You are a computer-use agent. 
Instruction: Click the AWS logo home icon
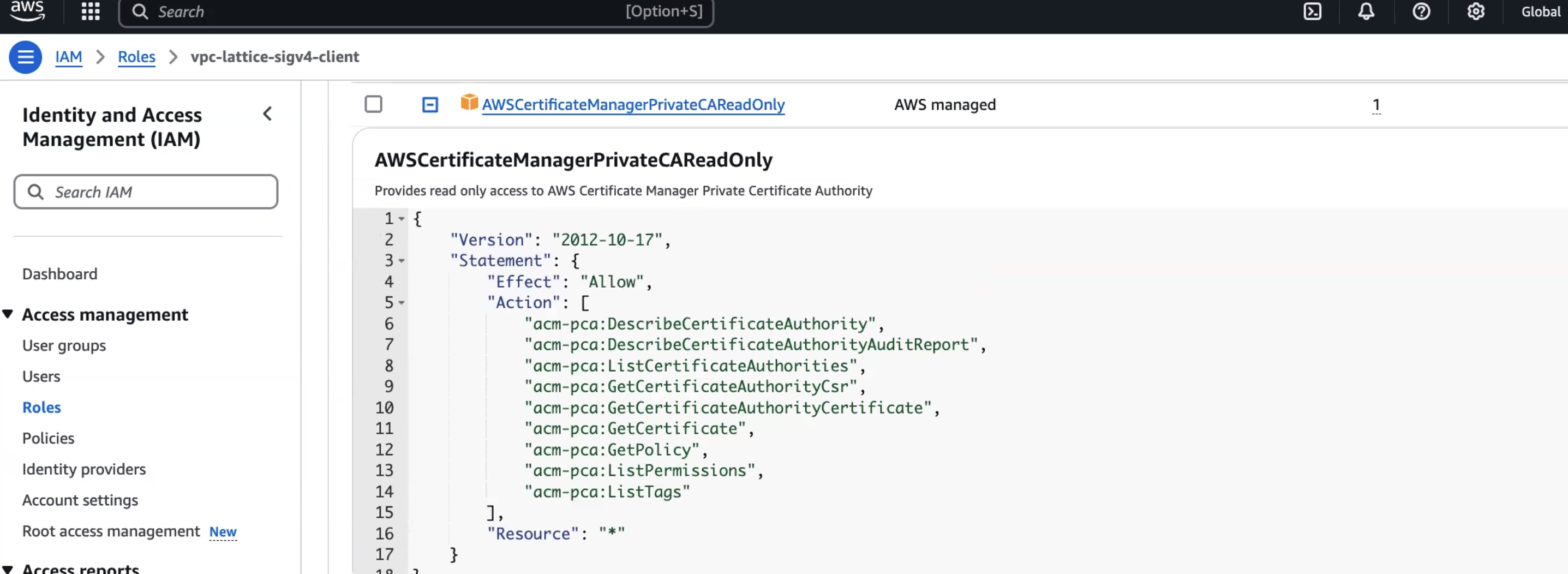pos(27,11)
